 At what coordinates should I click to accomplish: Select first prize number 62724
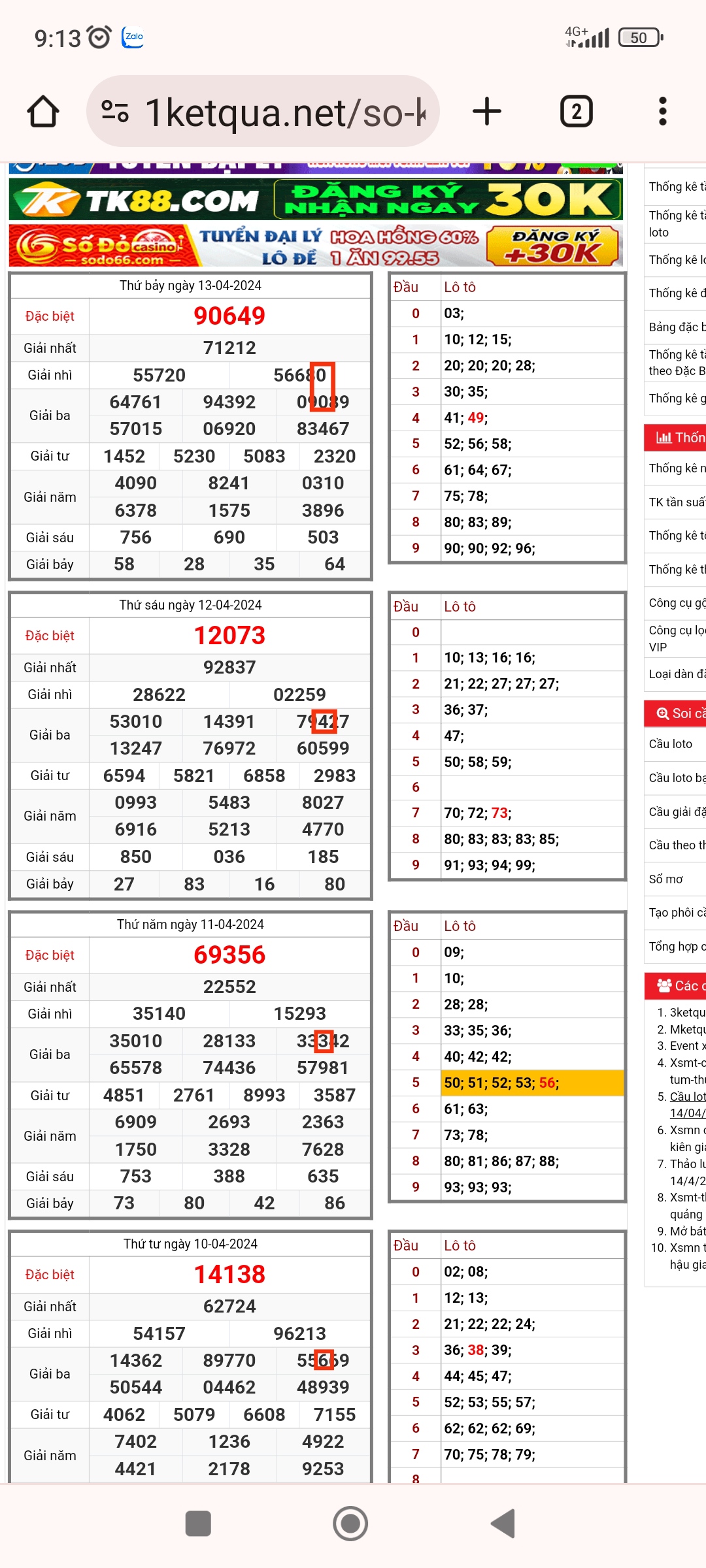pyautogui.click(x=229, y=1307)
